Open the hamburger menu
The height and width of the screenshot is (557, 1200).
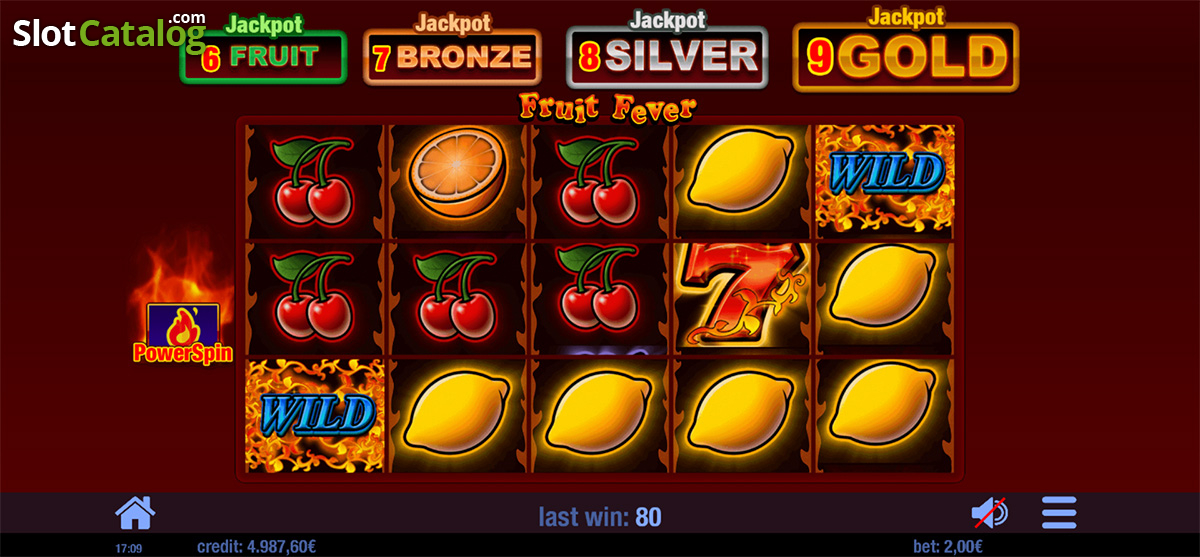1059,513
